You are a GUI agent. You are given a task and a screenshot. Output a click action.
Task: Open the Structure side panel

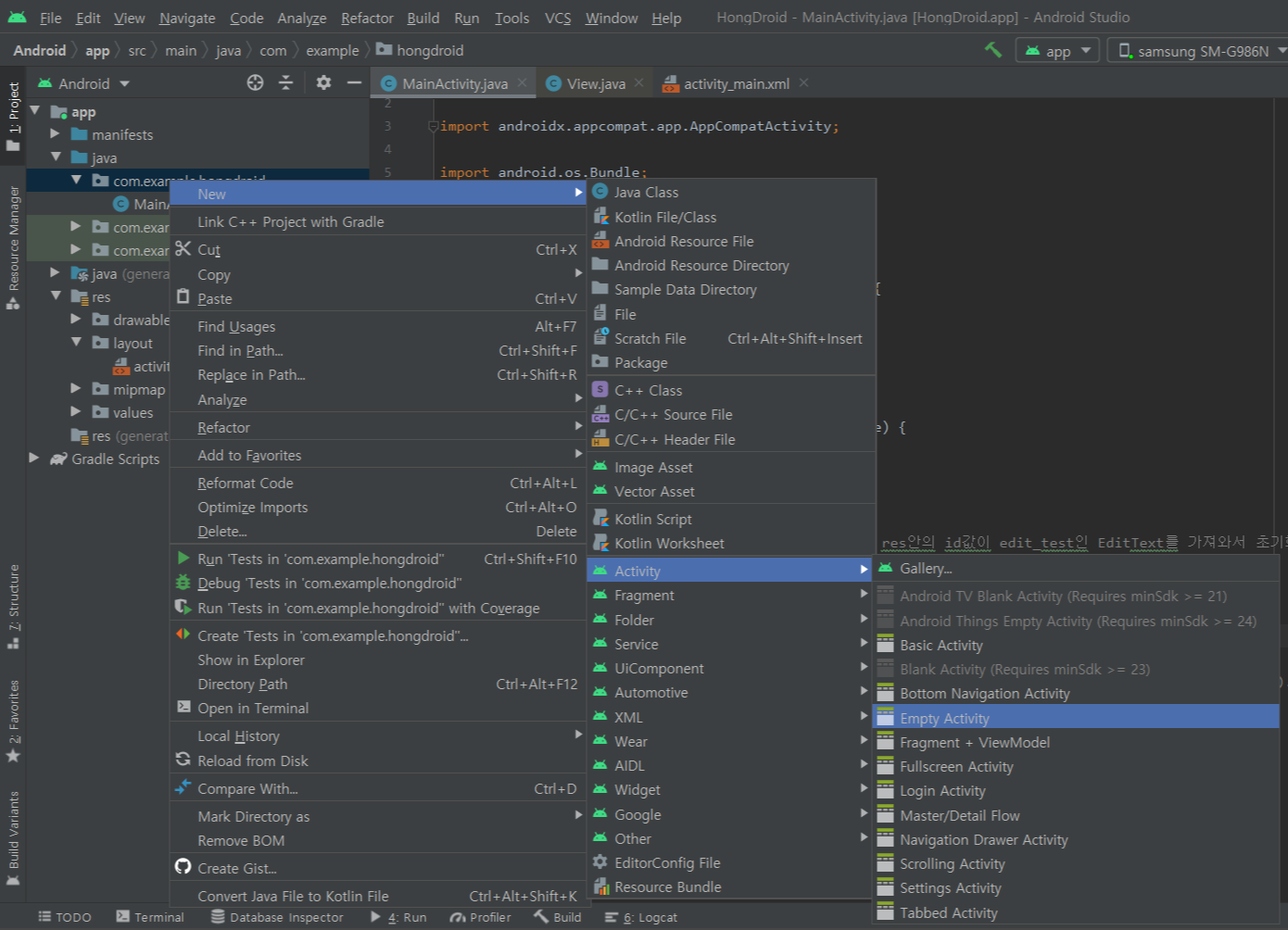(13, 606)
